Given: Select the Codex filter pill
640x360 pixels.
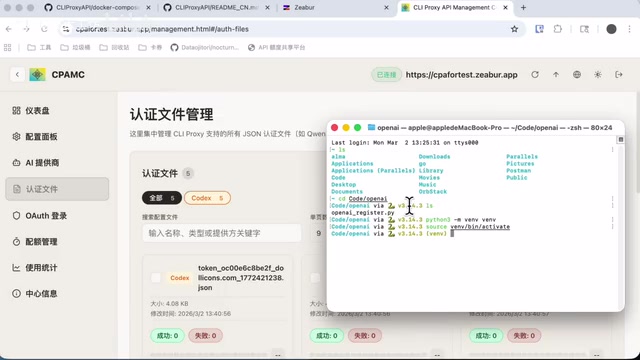Looking at the screenshot, I should pyautogui.click(x=207, y=198).
